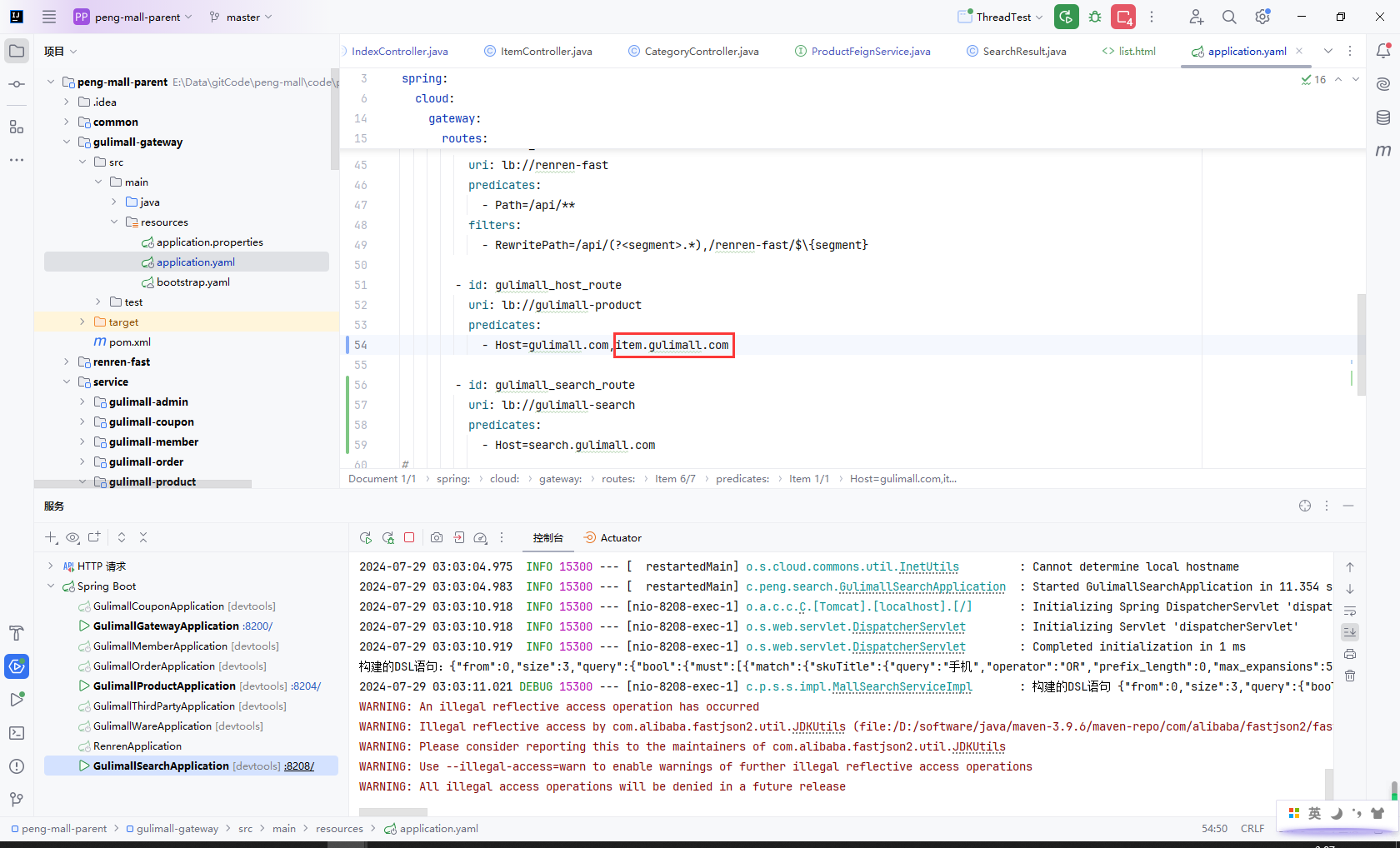
Task: Toggle soft-wrap in console
Action: click(x=1350, y=611)
